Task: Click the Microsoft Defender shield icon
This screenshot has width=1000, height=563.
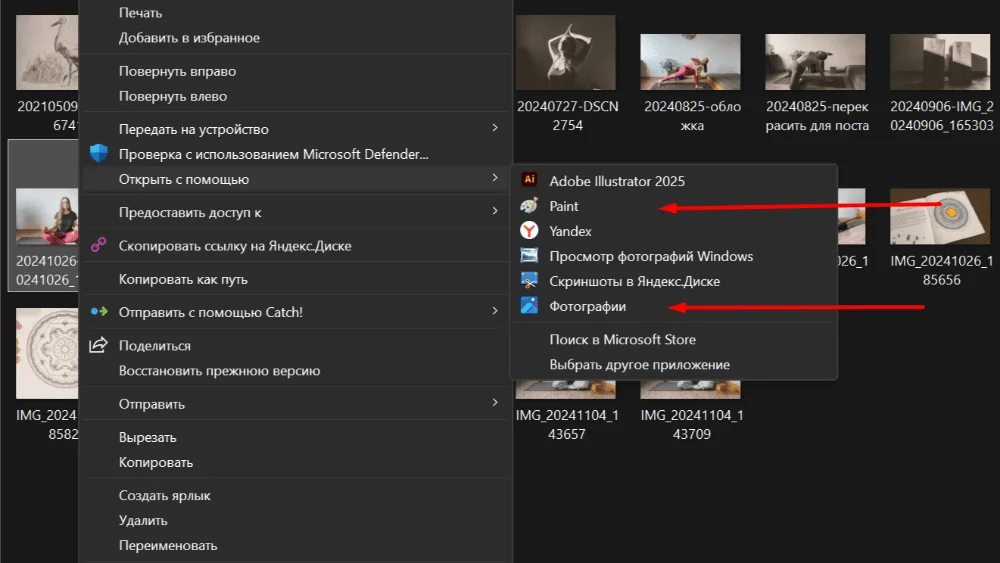Action: pyautogui.click(x=99, y=154)
